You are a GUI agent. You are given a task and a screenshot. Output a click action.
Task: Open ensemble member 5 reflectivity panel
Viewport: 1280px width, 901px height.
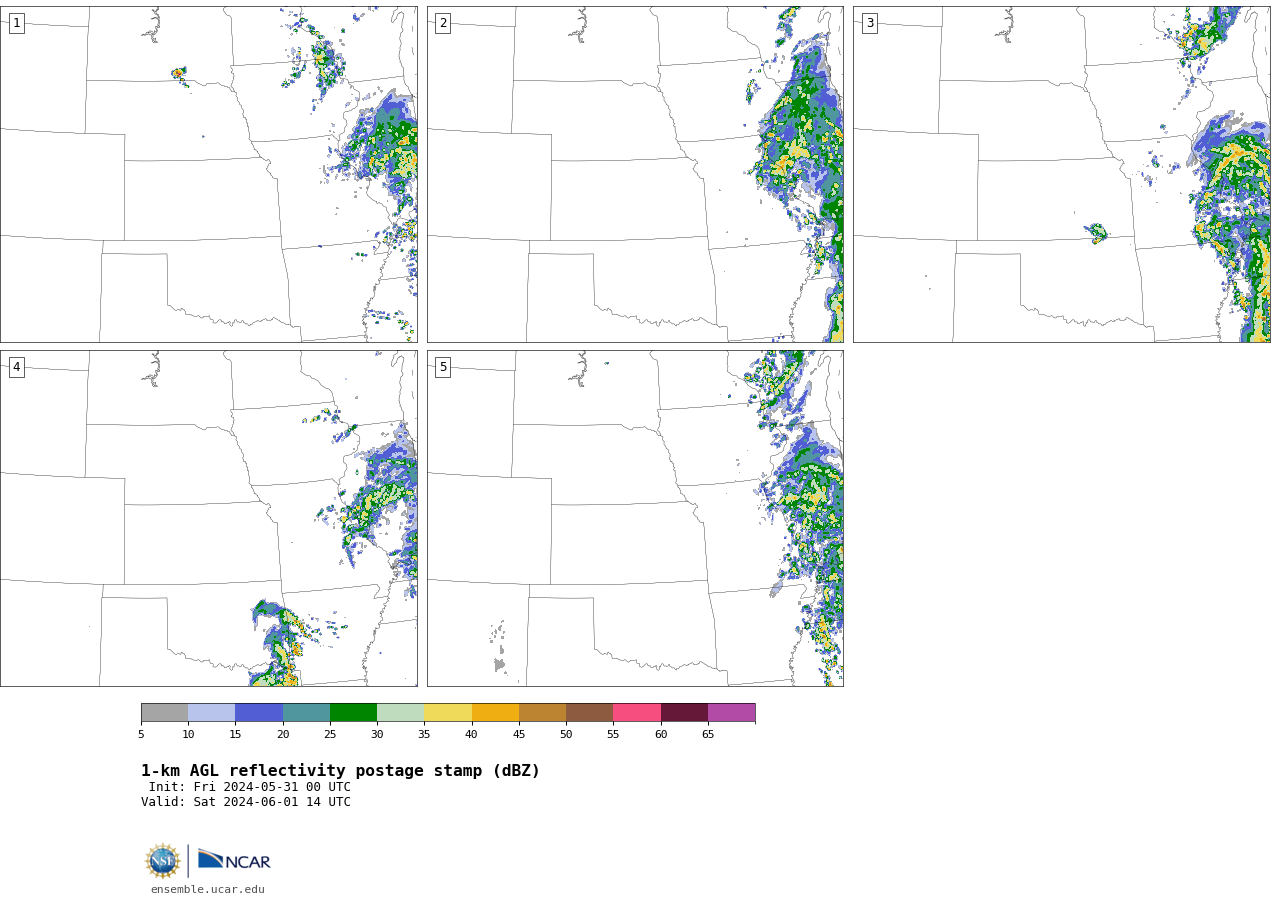tap(635, 518)
